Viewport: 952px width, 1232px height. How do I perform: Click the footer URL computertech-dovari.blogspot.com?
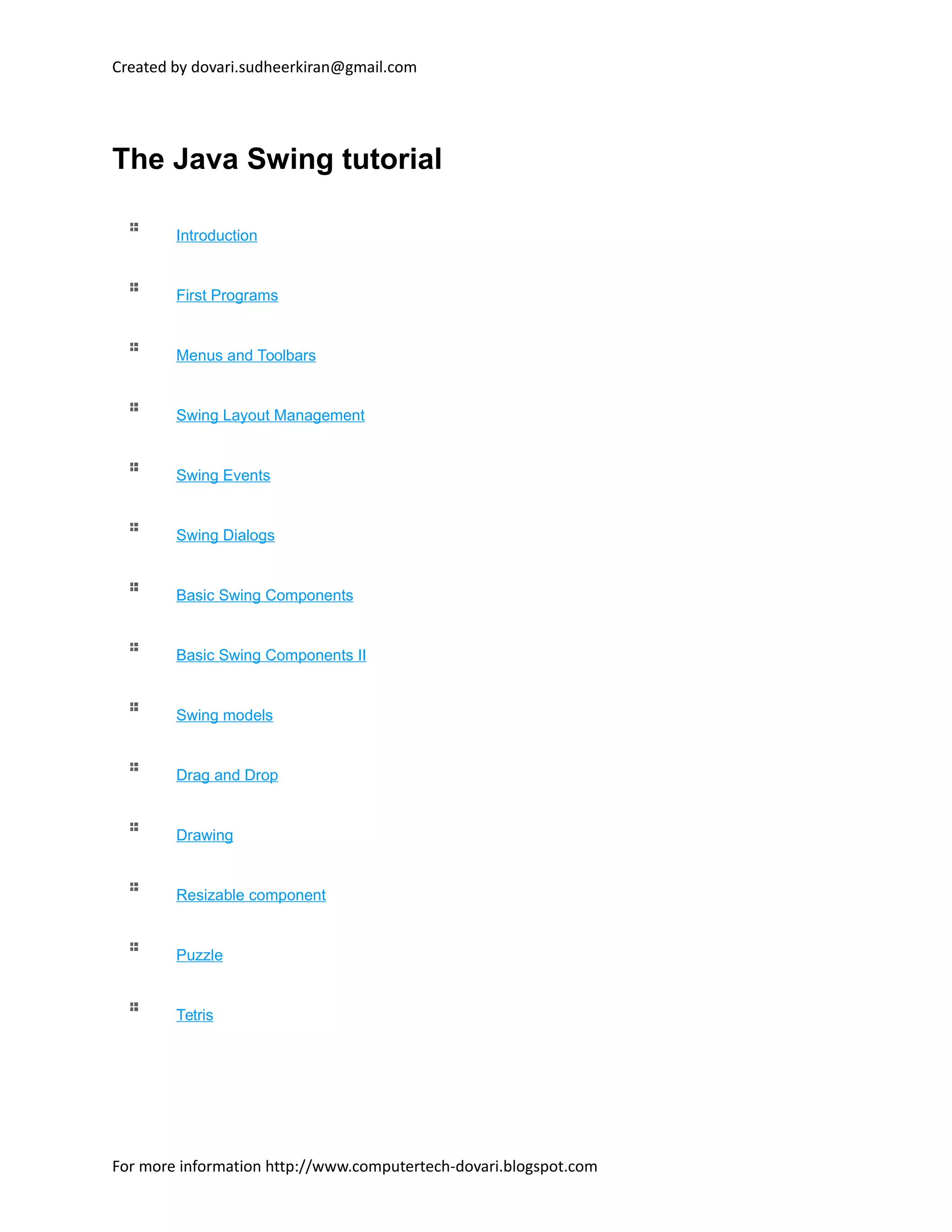[x=431, y=1166]
